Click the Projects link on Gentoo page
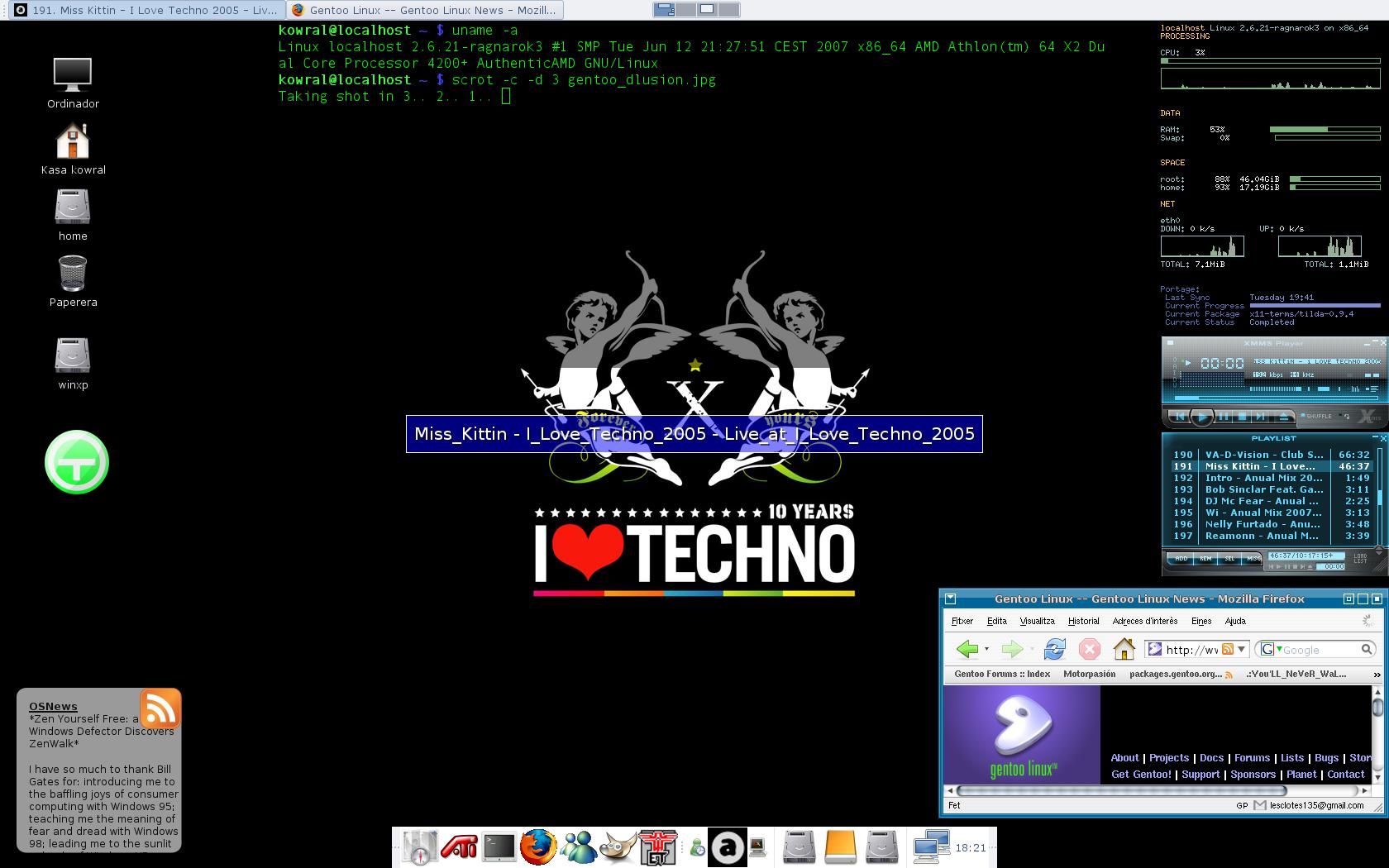Image resolution: width=1389 pixels, height=868 pixels. pos(1169,757)
